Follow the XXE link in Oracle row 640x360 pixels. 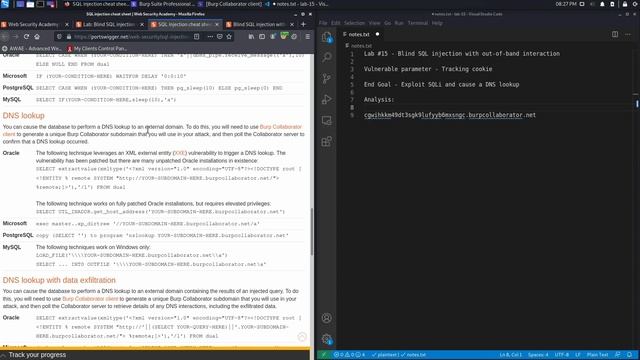coord(180,153)
